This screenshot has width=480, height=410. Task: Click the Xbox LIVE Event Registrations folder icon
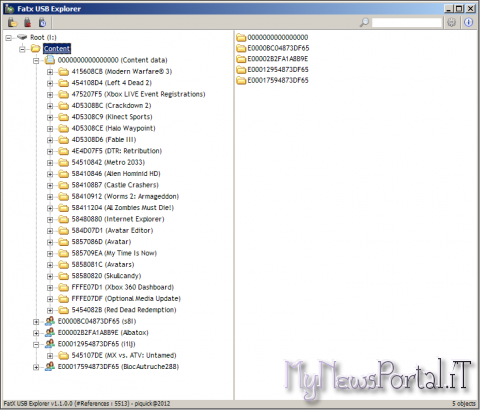point(63,94)
